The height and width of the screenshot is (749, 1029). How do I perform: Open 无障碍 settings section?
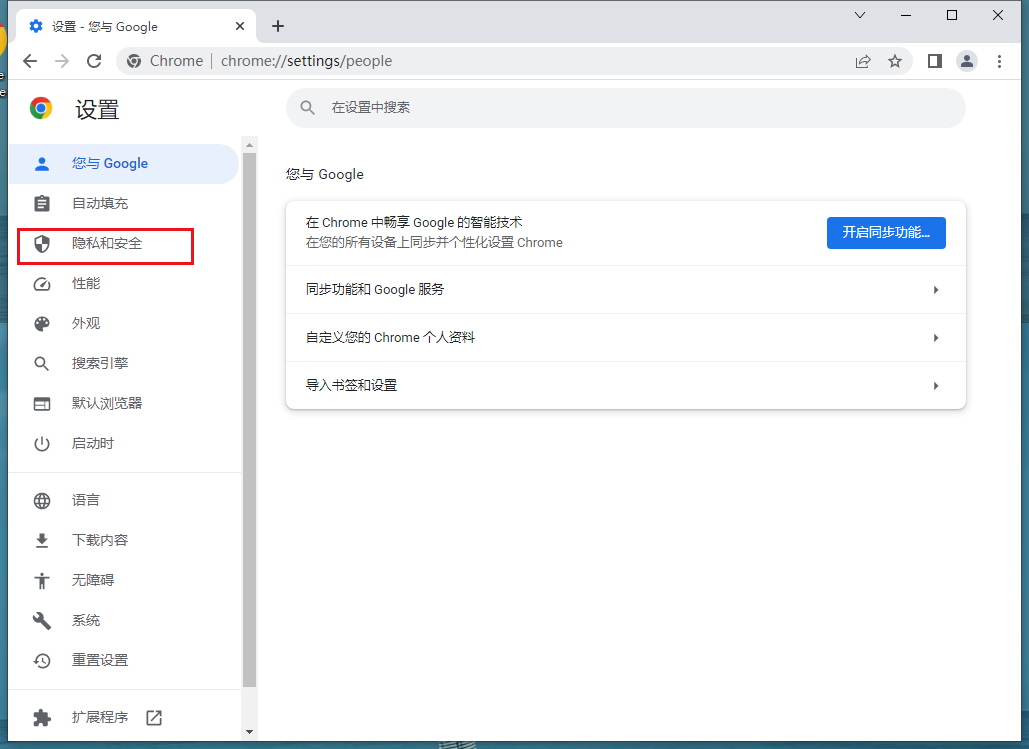(x=123, y=580)
